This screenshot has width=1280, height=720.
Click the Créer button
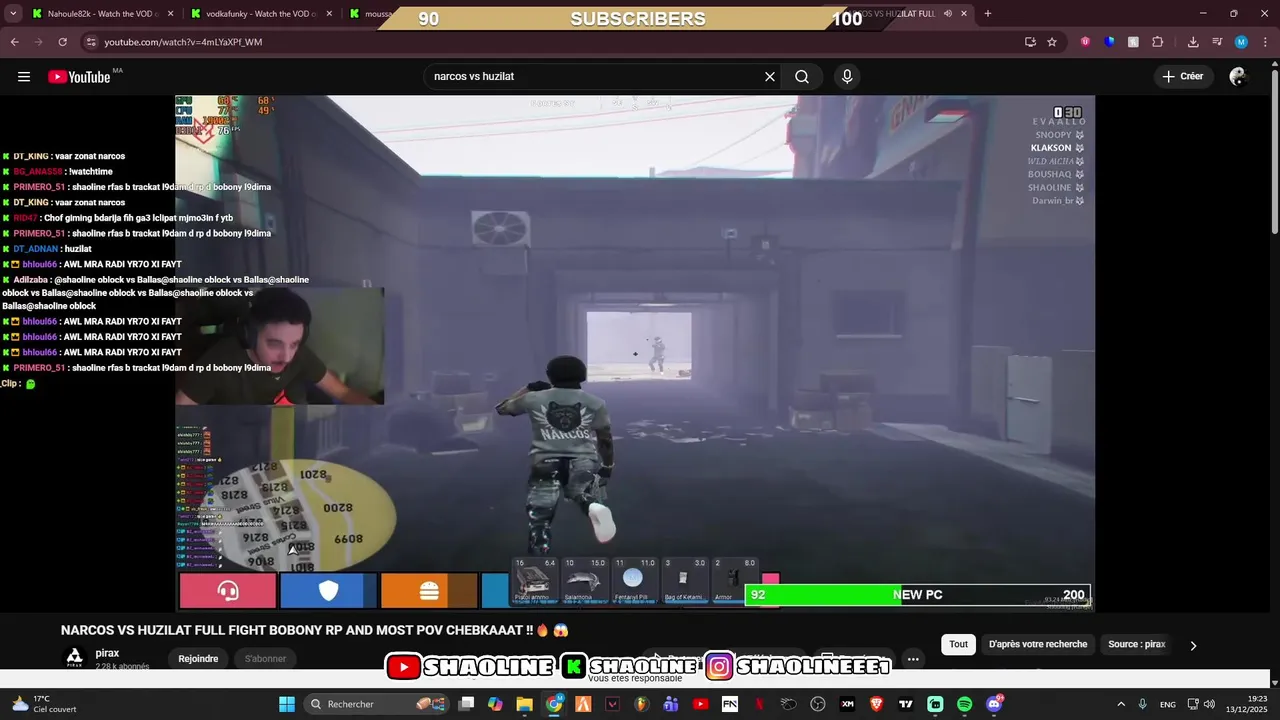[1182, 76]
